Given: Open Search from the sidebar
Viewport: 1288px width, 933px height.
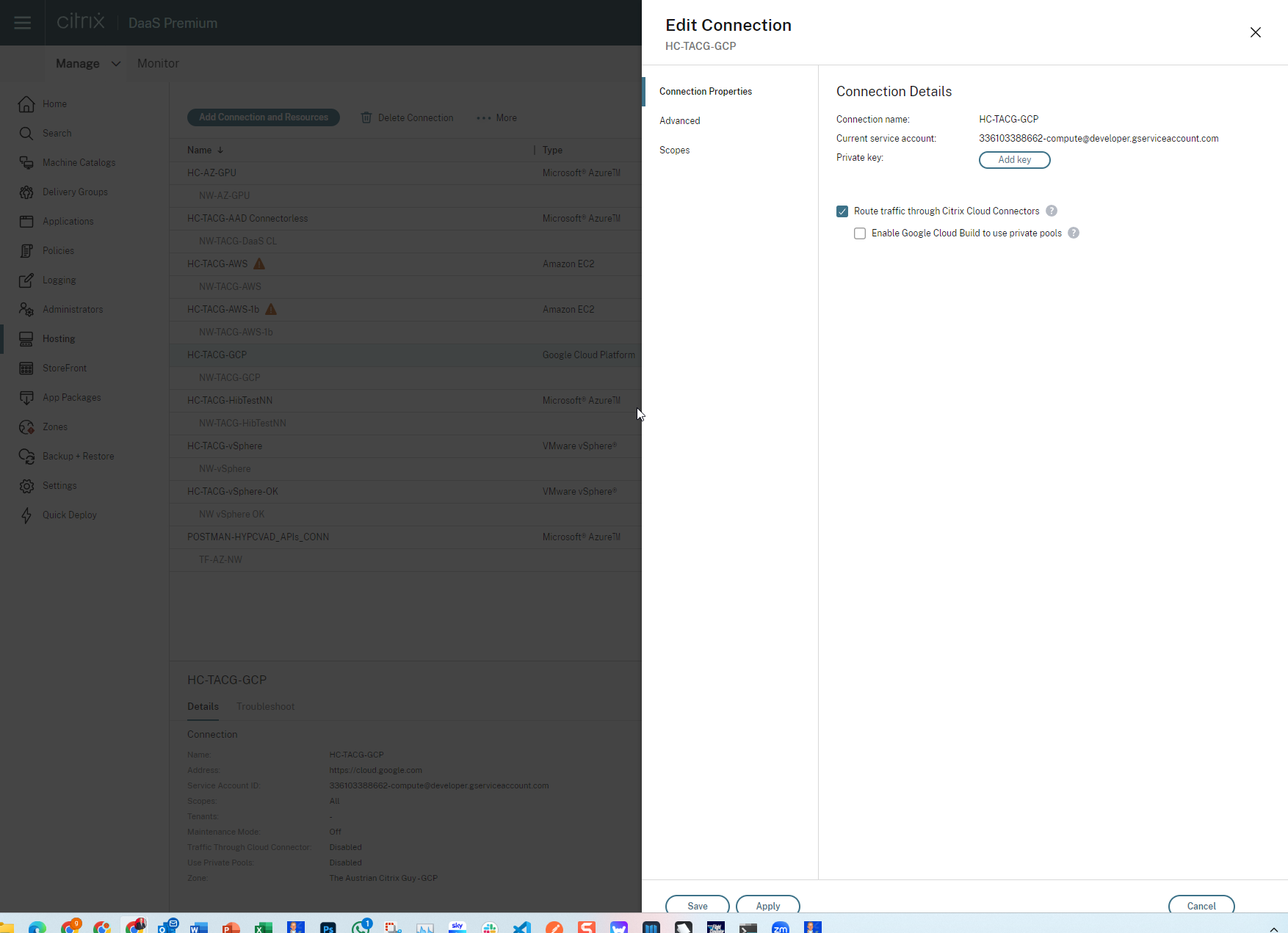Looking at the screenshot, I should click(x=57, y=133).
